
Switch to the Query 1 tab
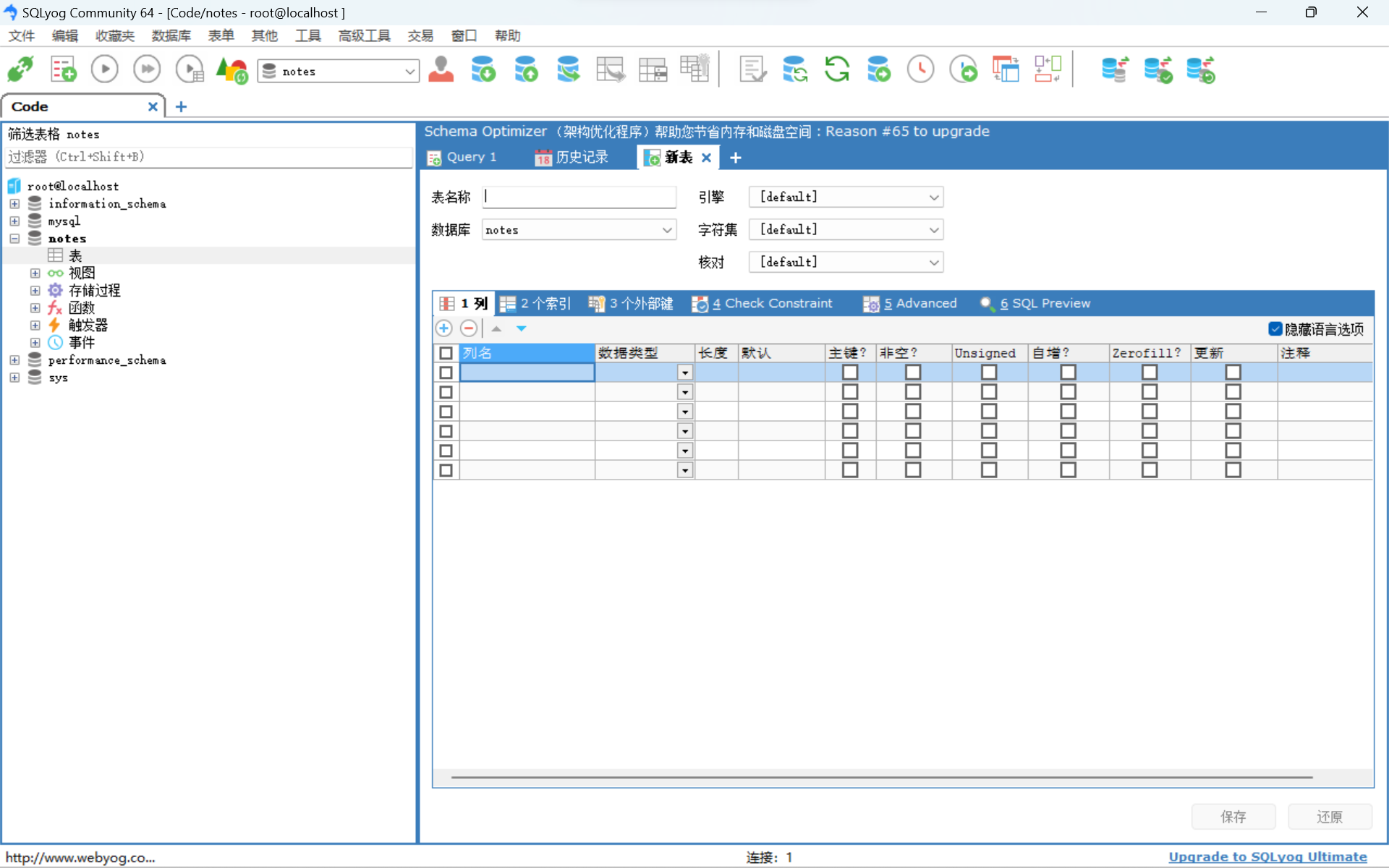point(463,157)
